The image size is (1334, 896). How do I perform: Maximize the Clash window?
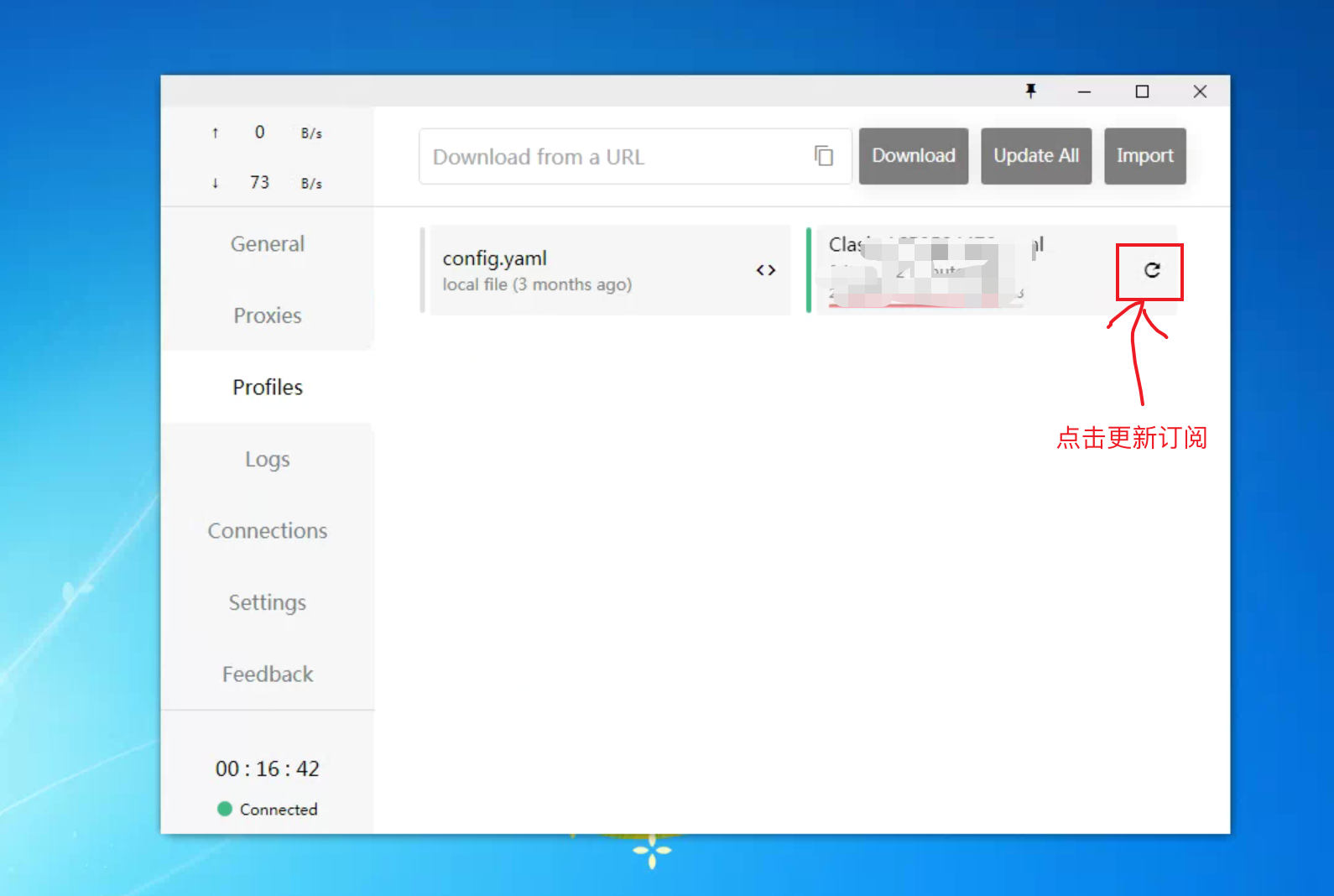tap(1142, 91)
